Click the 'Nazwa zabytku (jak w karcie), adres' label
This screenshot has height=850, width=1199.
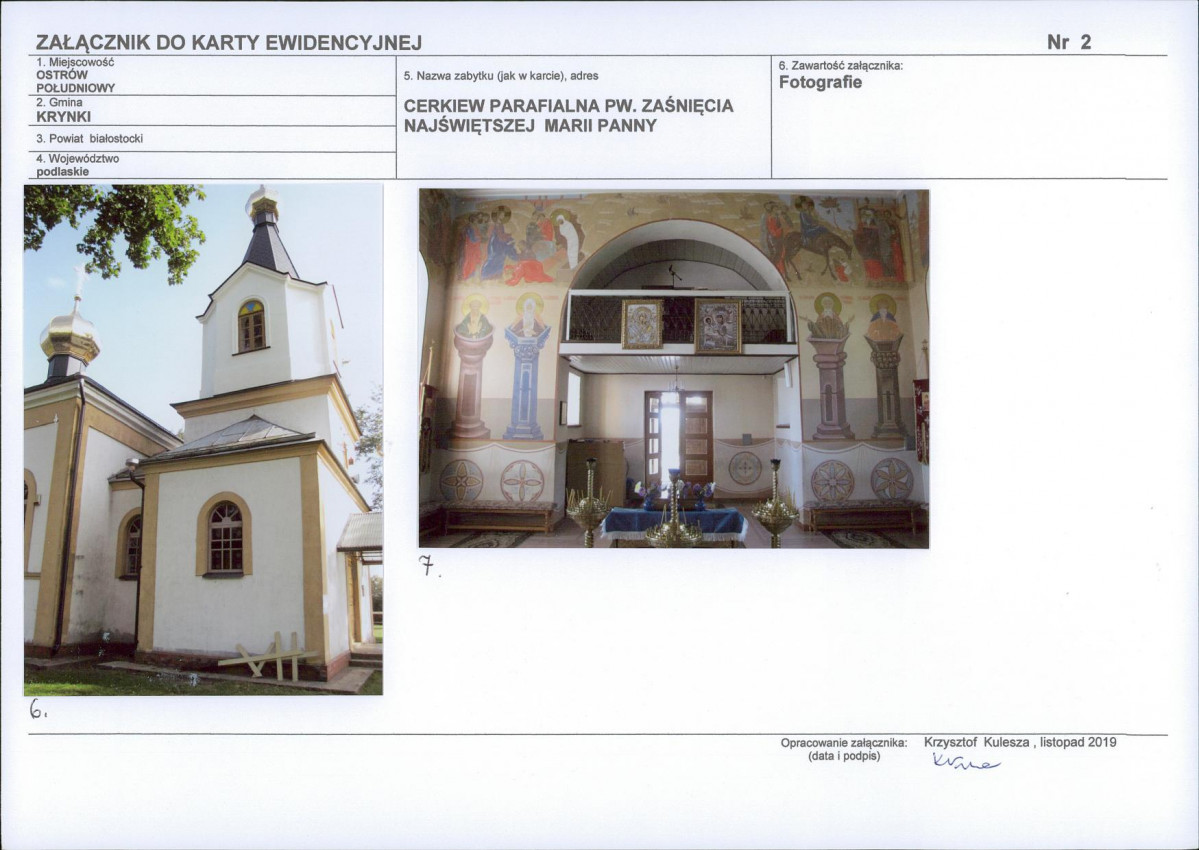(x=501, y=76)
